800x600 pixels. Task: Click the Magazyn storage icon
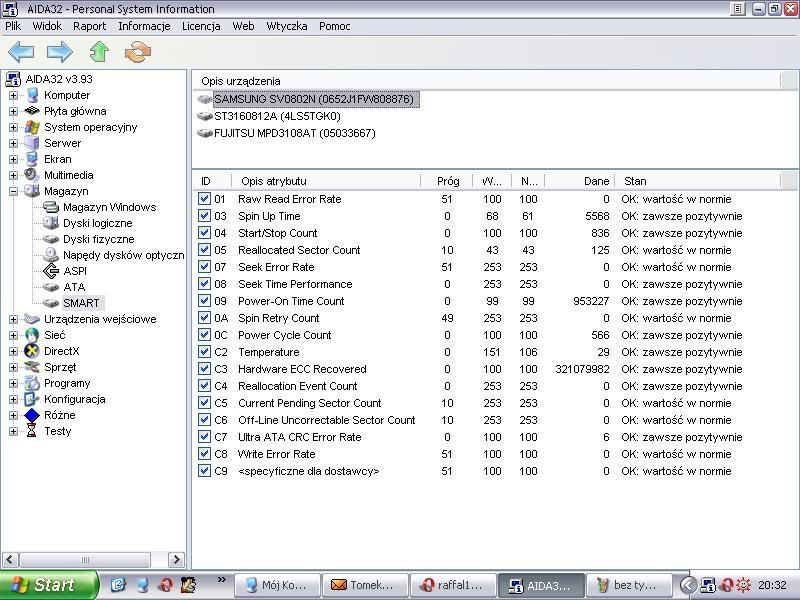coord(32,191)
